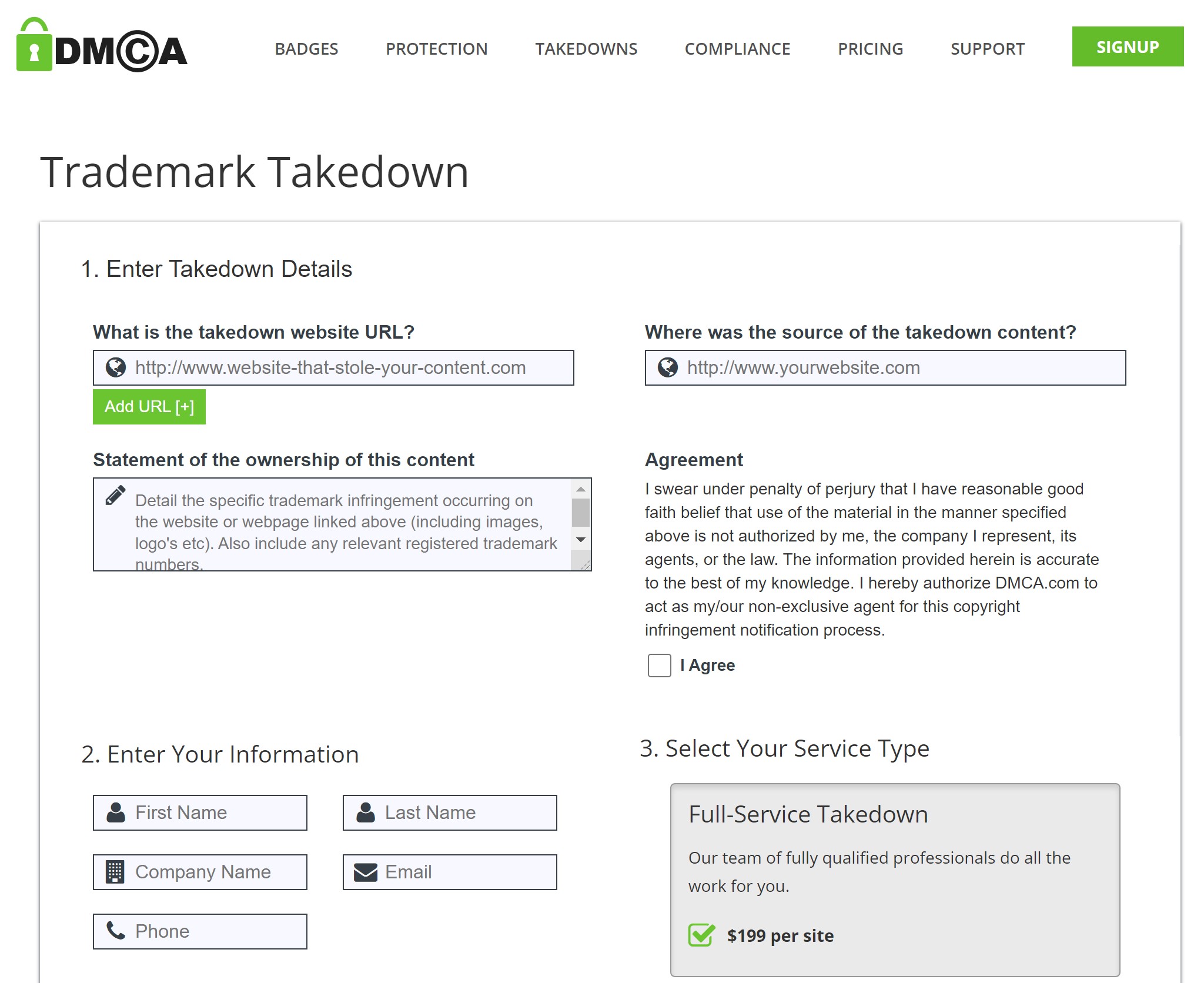Click the envelope icon beside Email
Image resolution: width=1204 pixels, height=983 pixels.
point(365,872)
